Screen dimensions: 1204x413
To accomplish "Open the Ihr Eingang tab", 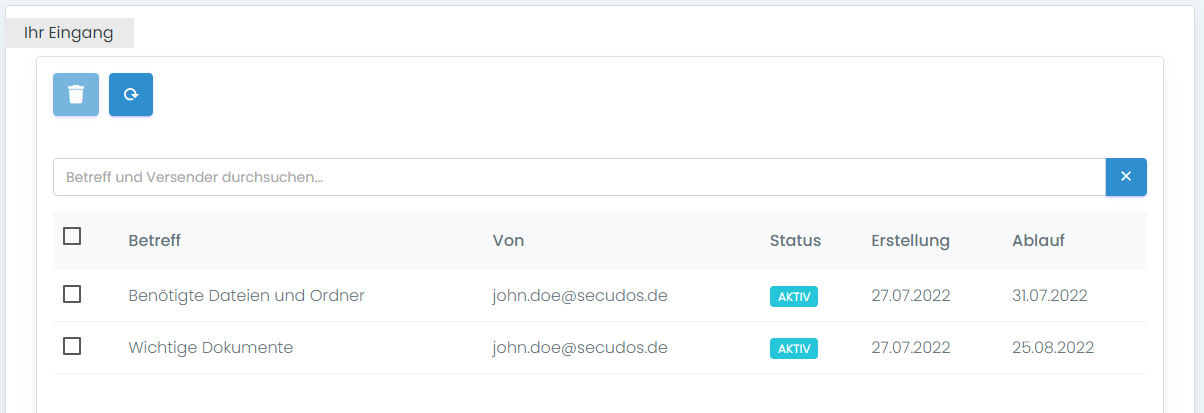I will tap(69, 33).
